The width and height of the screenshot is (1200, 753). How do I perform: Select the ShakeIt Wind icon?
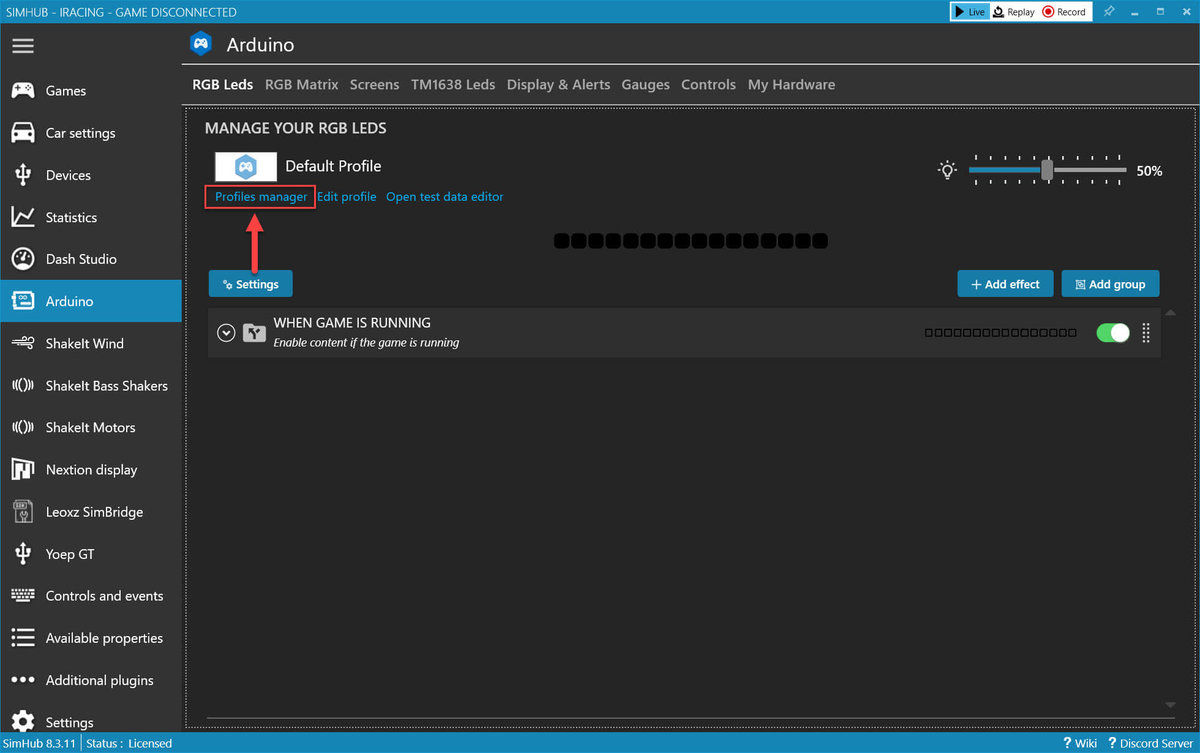(23, 343)
